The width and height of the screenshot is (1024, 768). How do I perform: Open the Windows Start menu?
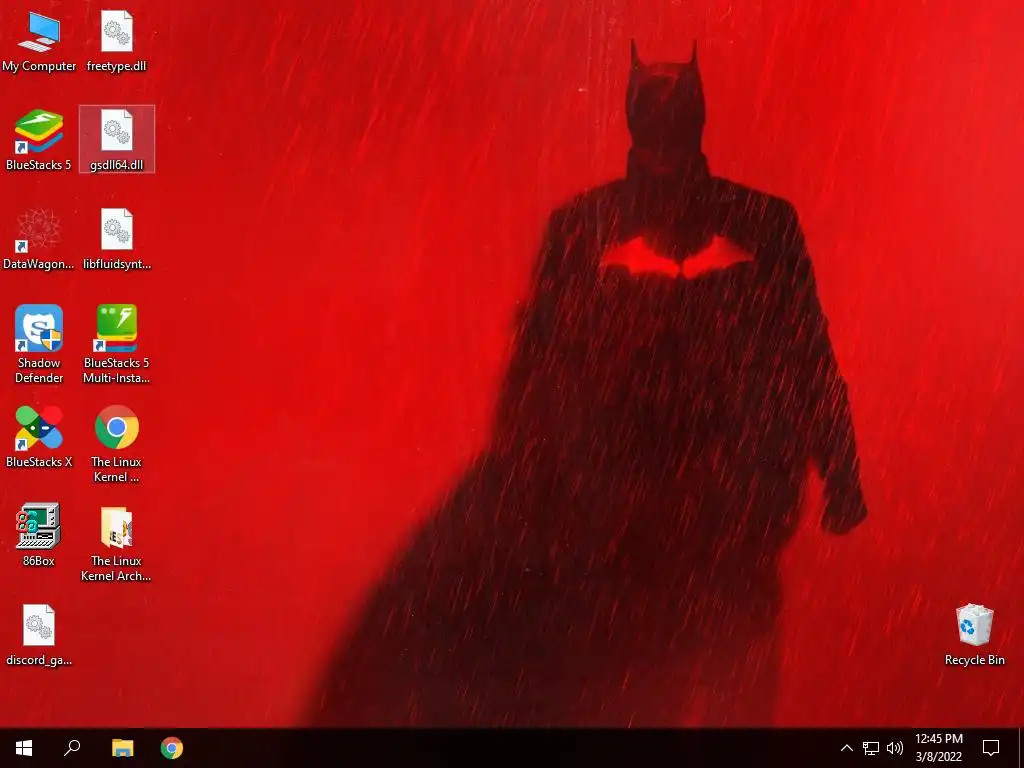point(24,748)
